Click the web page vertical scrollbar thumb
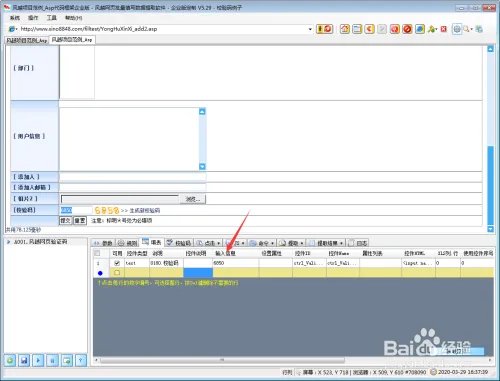The image size is (500, 381). pos(490,185)
